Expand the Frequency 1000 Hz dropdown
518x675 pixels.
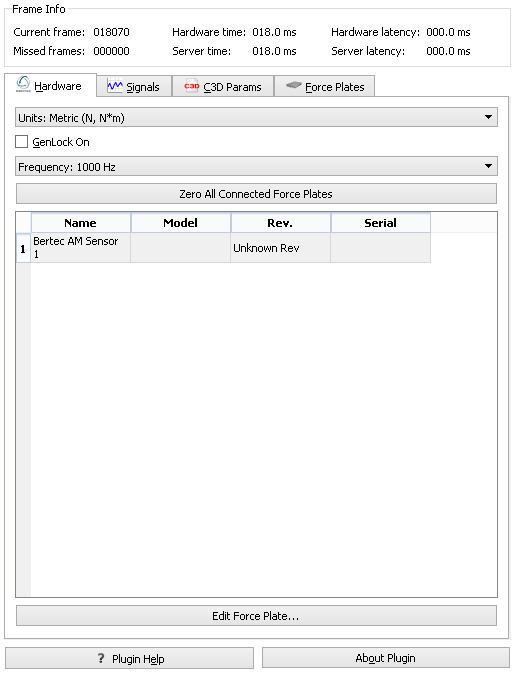coord(256,166)
